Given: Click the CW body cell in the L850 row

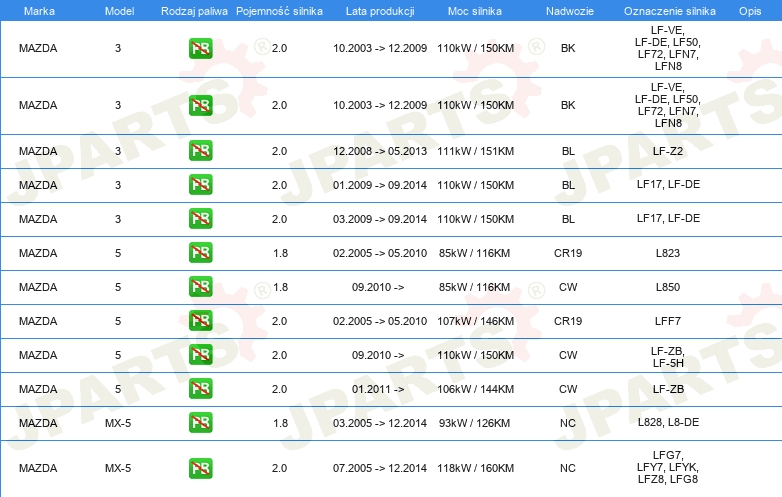Looking at the screenshot, I should click(568, 287).
